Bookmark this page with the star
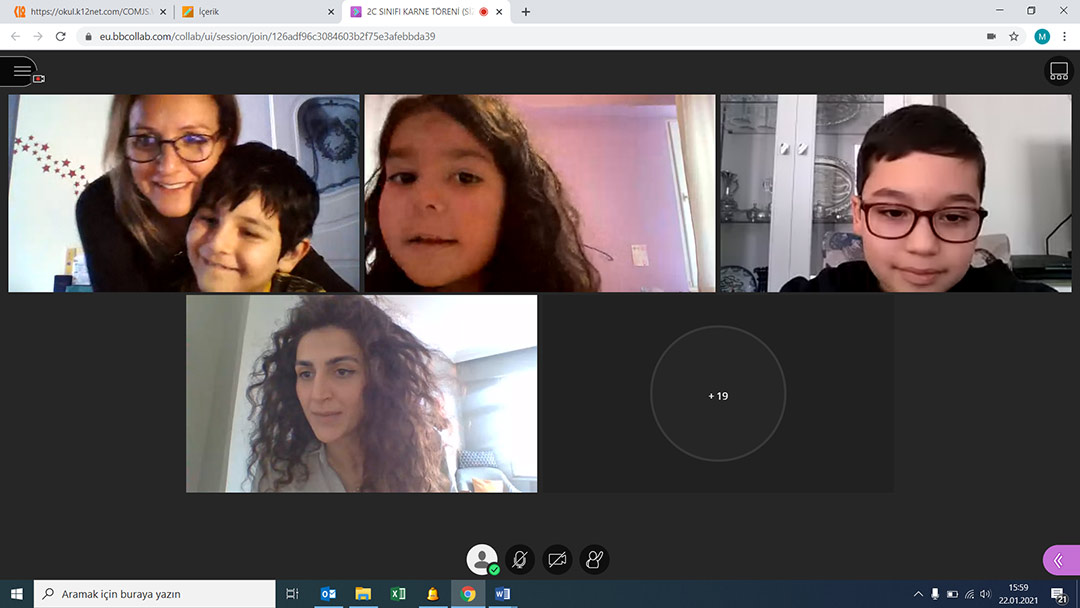Image resolution: width=1080 pixels, height=608 pixels. [1014, 36]
